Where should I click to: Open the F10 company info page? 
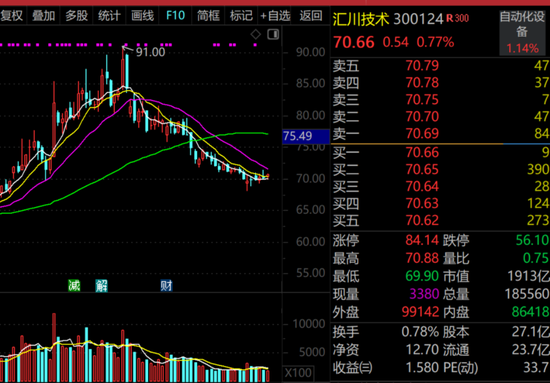175,16
